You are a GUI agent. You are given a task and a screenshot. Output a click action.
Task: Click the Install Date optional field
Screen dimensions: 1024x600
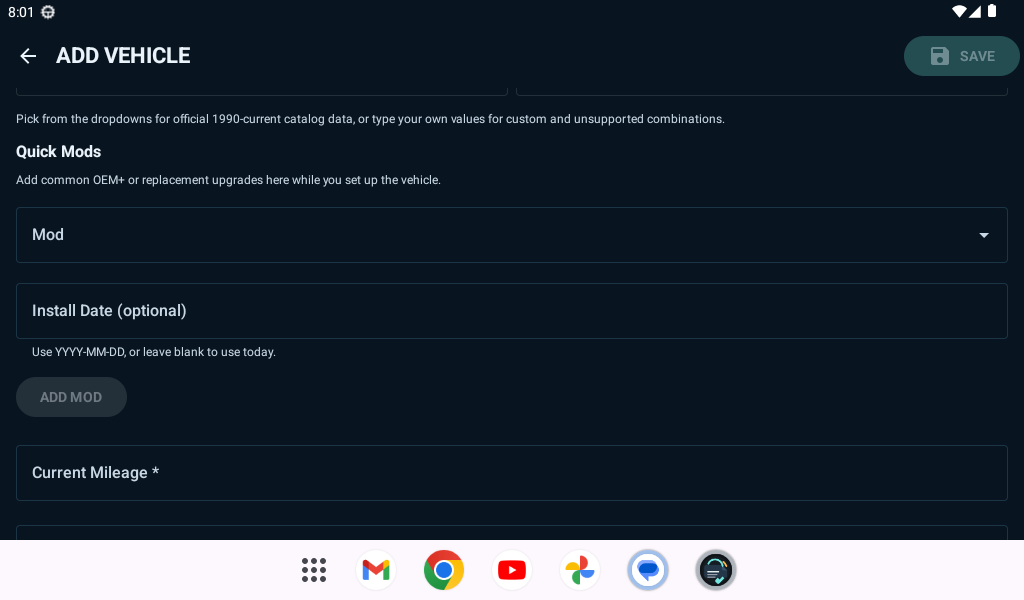pos(512,310)
